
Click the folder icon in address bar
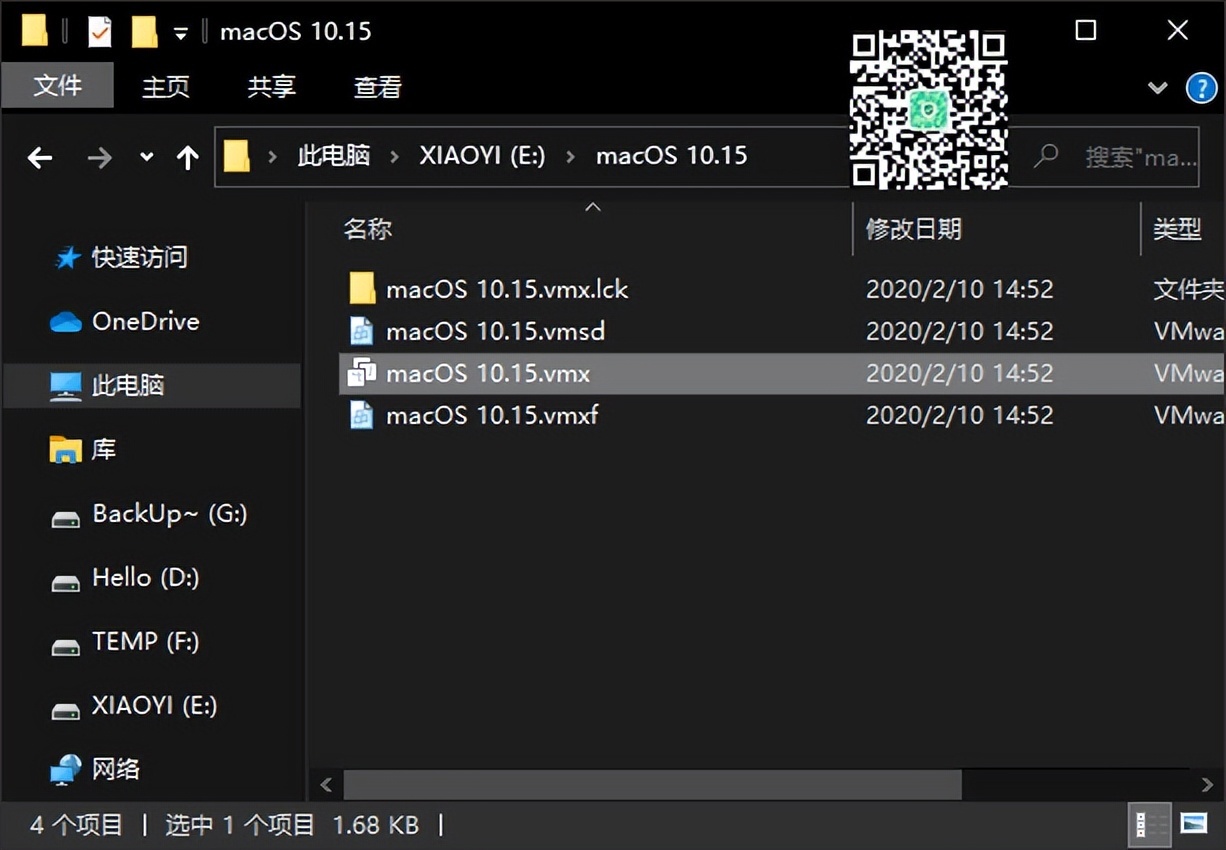236,156
